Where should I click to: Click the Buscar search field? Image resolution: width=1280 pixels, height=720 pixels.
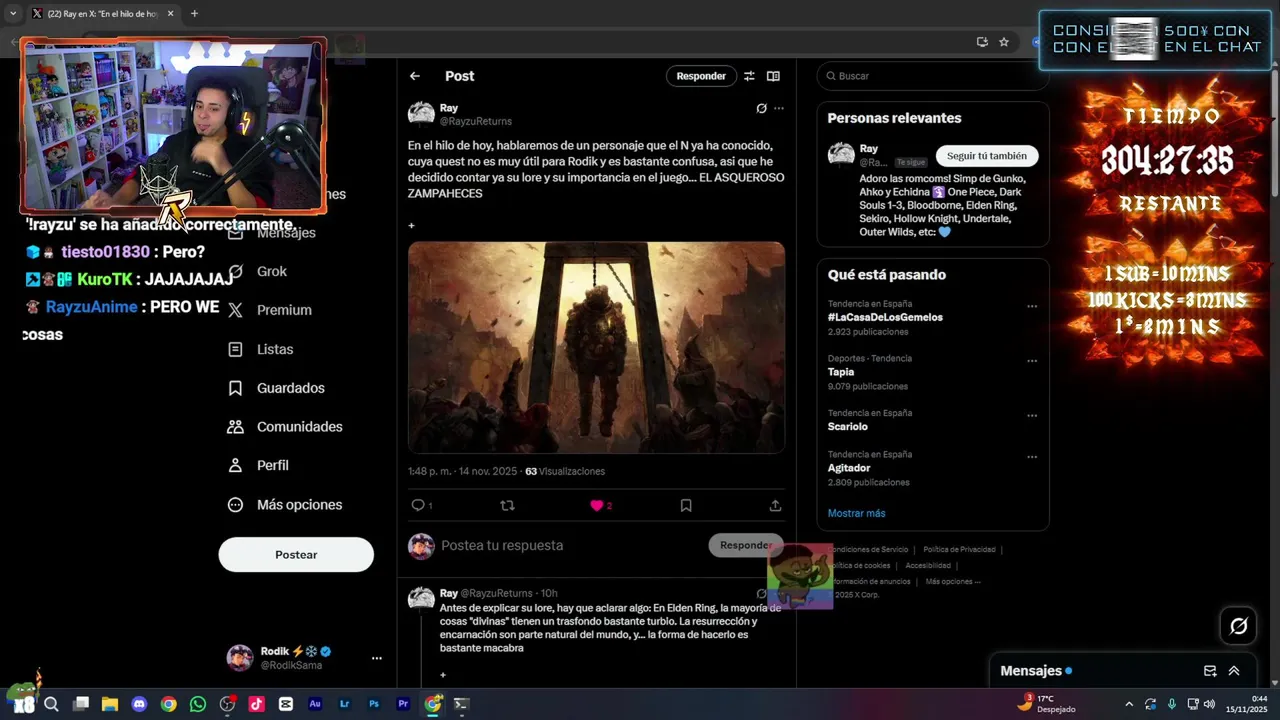932,76
